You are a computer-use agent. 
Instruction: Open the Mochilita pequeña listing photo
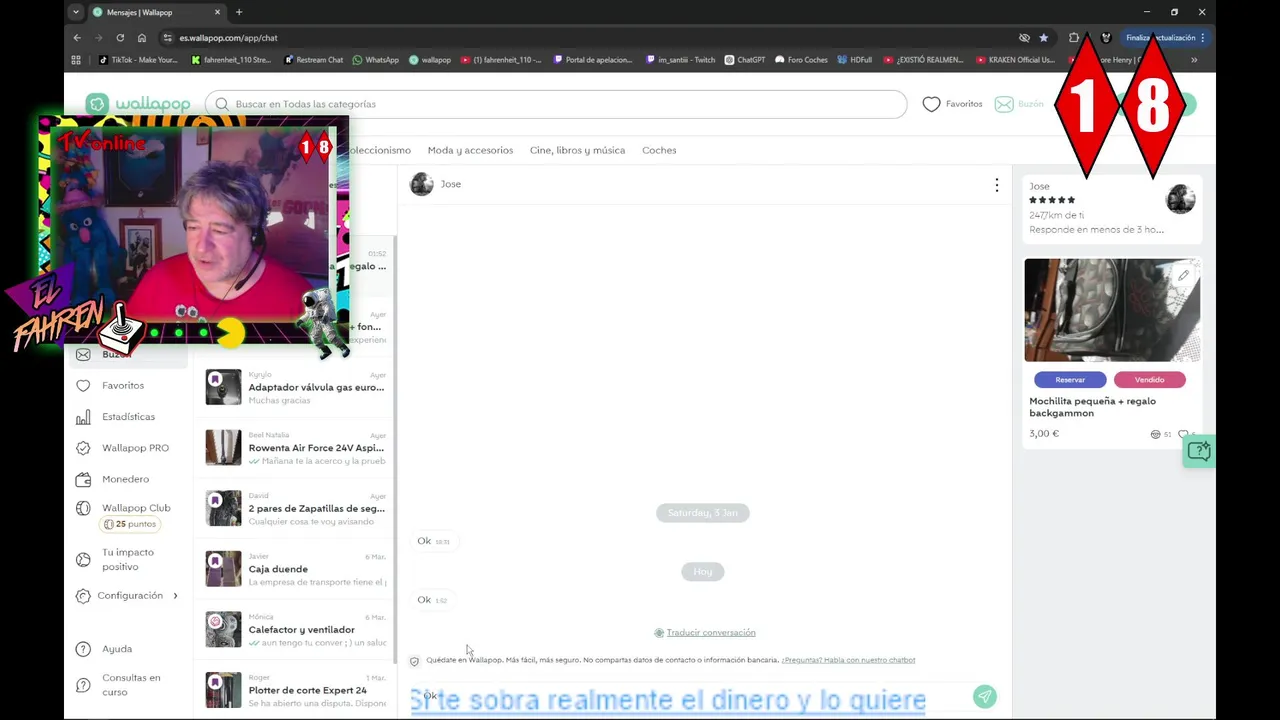[x=1112, y=310]
